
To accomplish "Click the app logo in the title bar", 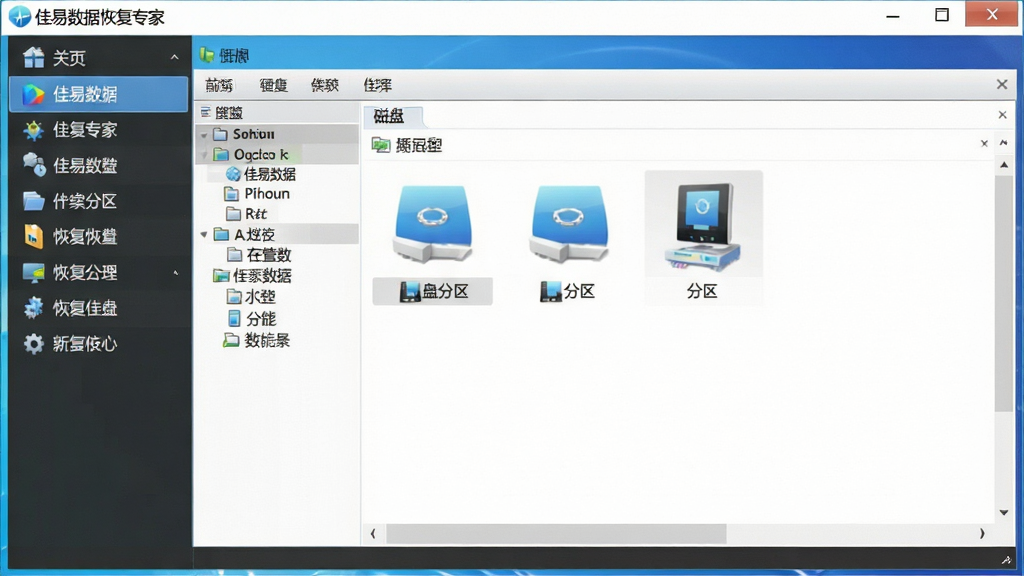I will click(20, 16).
